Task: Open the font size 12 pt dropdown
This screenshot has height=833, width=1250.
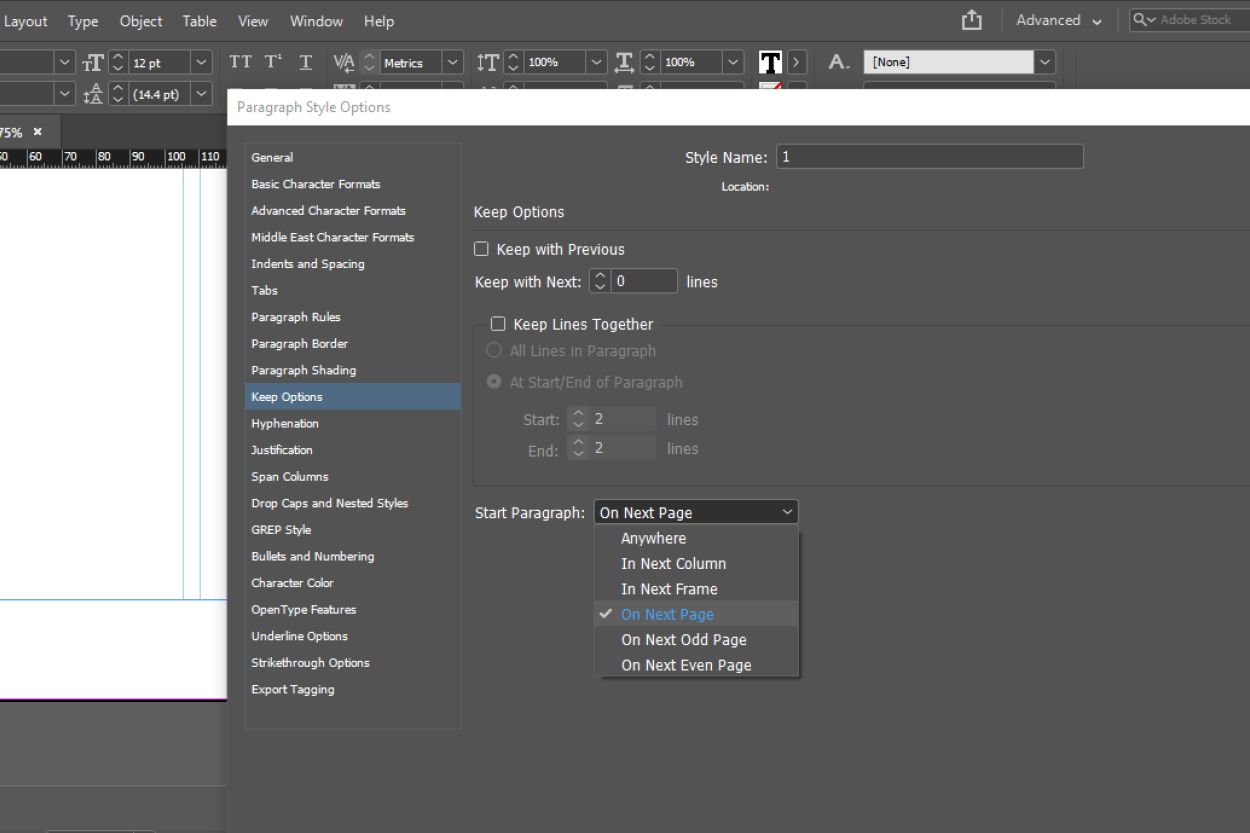Action: [x=201, y=62]
